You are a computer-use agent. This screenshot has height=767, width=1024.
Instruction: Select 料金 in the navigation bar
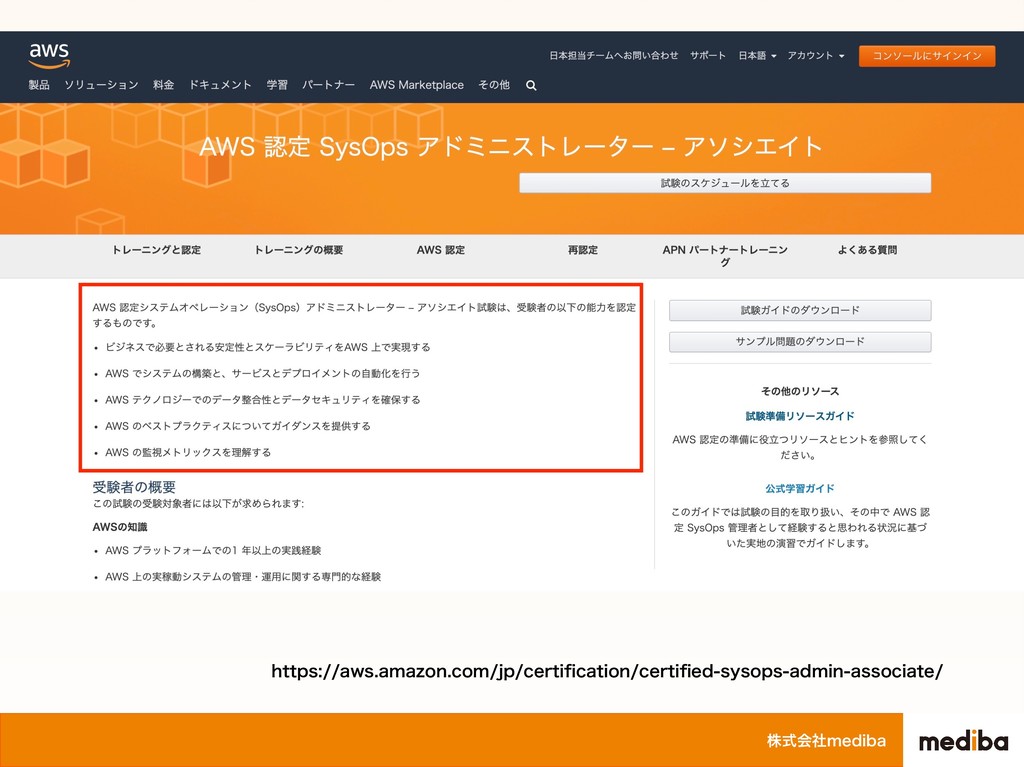click(x=163, y=85)
